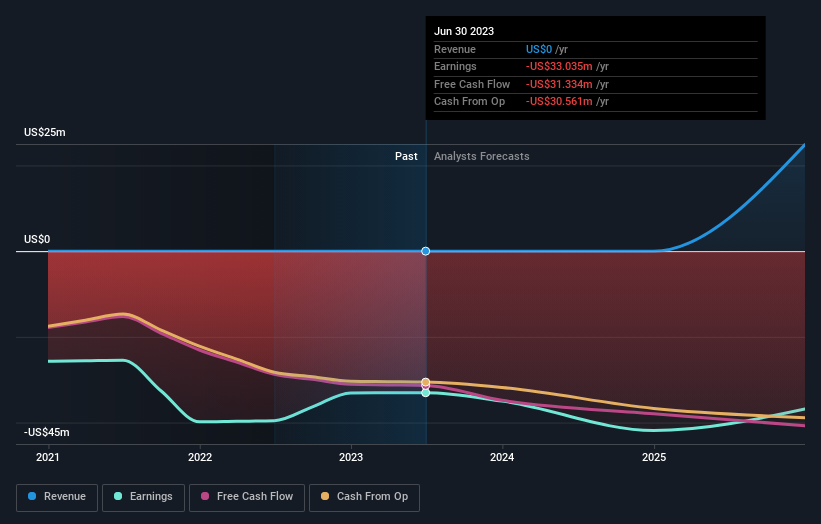Click the 2024 x-axis label
The height and width of the screenshot is (524, 821).
502,458
